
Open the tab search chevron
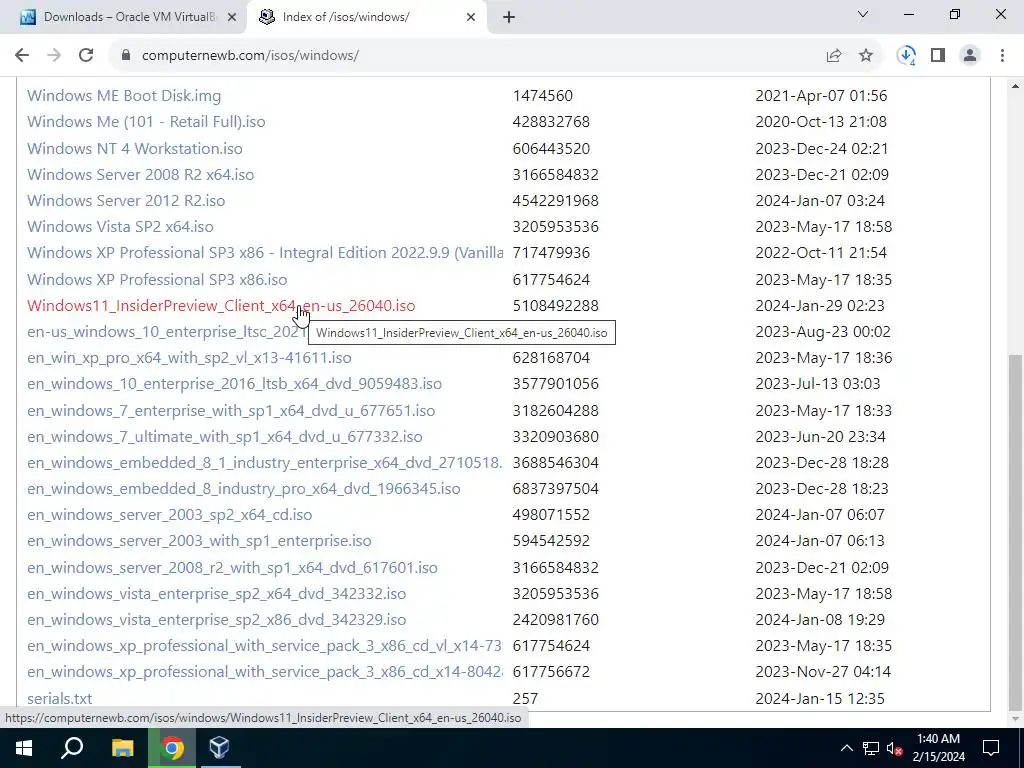tap(863, 14)
